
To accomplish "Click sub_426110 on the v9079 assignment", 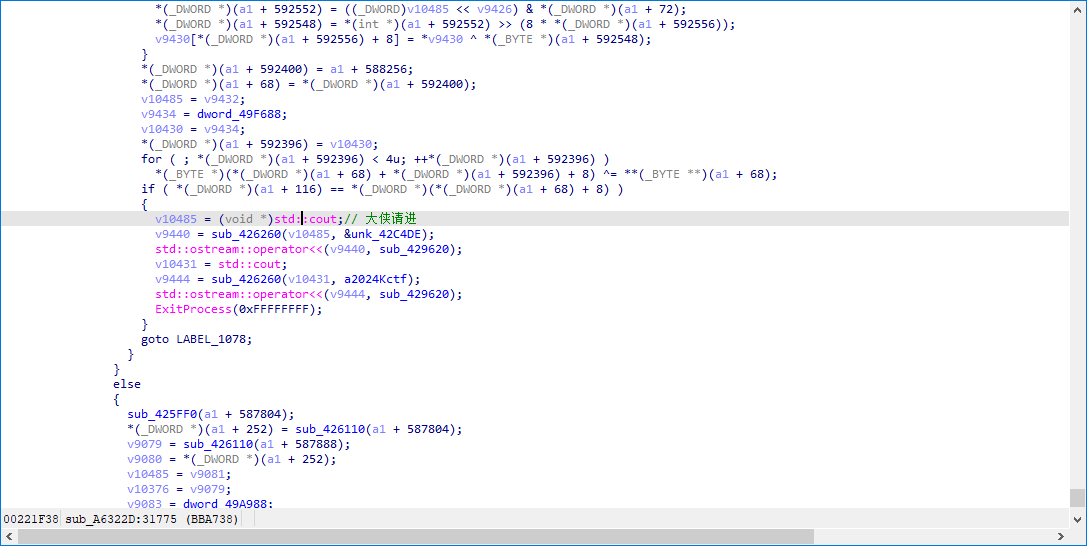I will [218, 444].
